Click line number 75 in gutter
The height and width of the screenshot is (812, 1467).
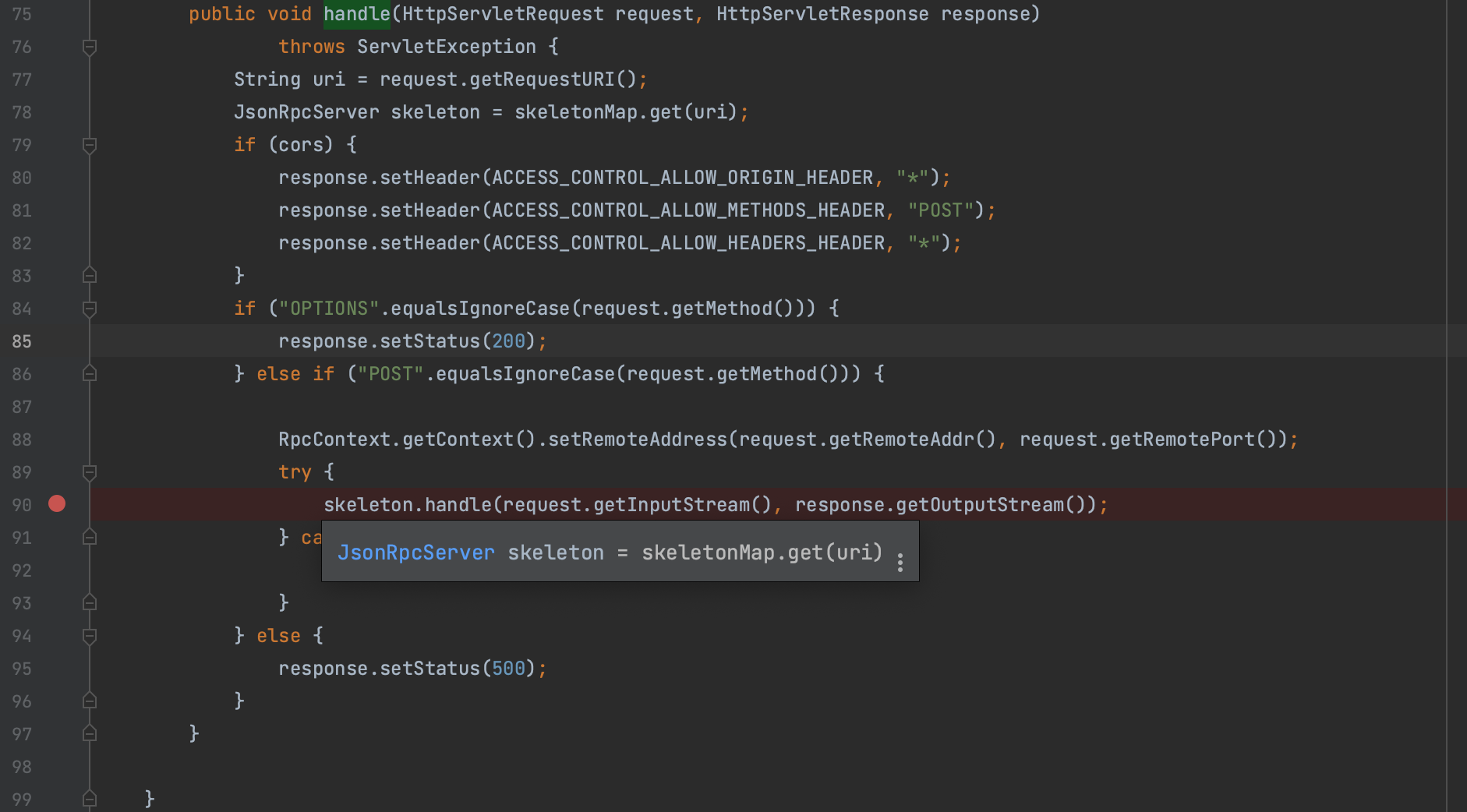coord(22,14)
